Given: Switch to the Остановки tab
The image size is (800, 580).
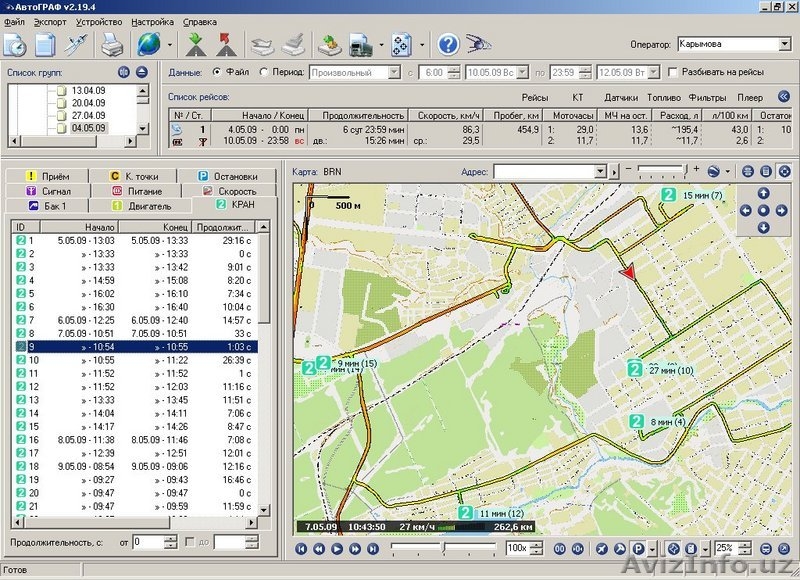Looking at the screenshot, I should tap(227, 176).
